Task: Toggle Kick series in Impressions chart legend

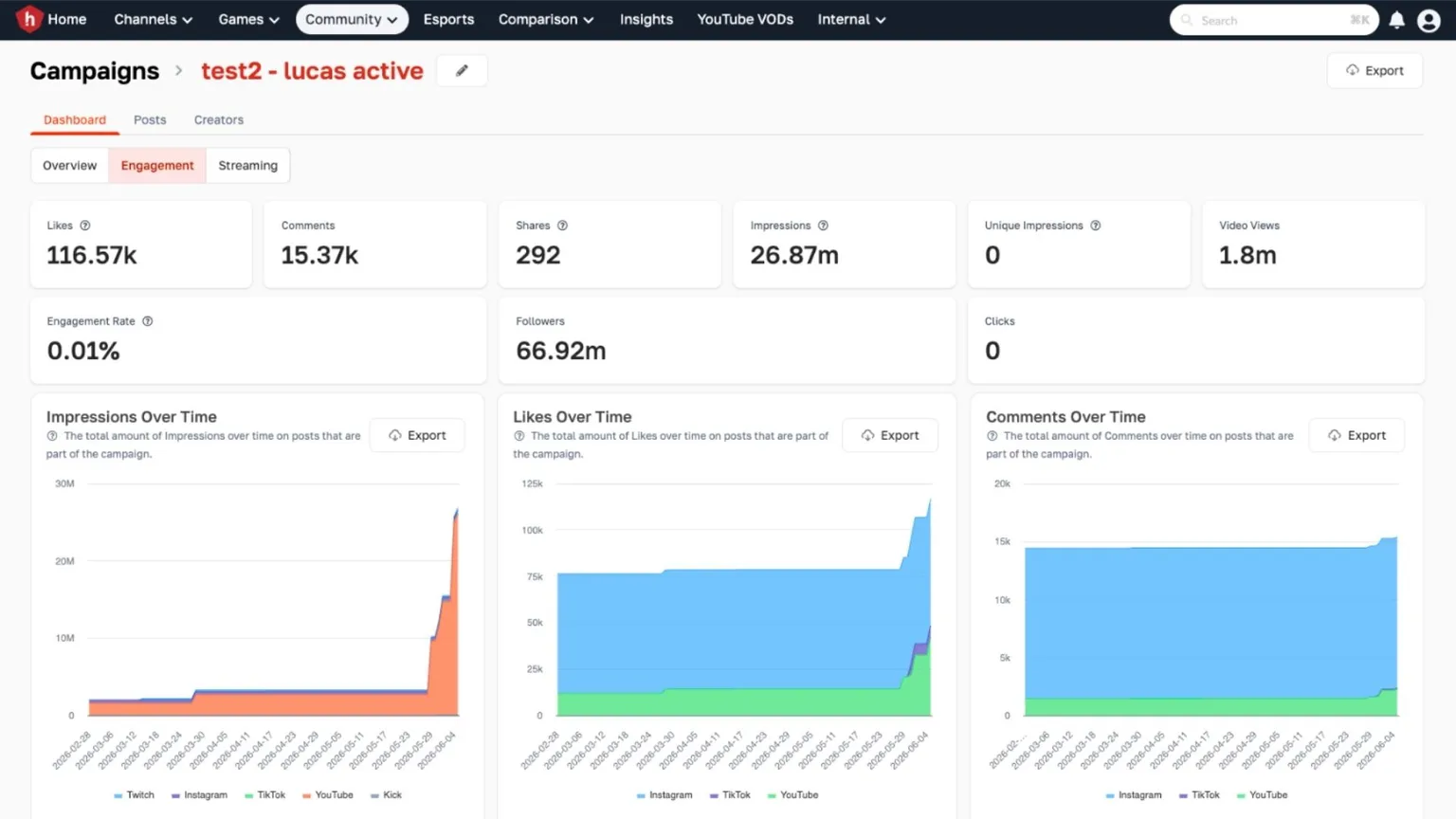Action: tap(387, 795)
